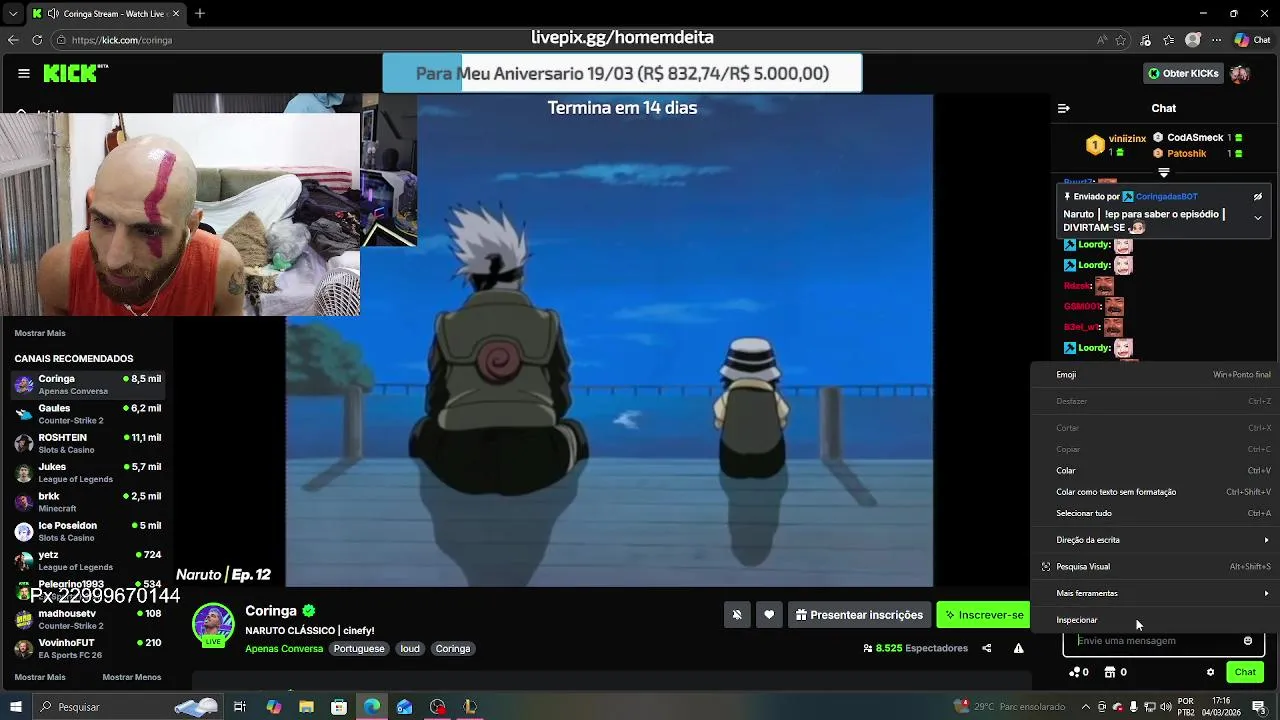This screenshot has height=720, width=1280.
Task: Open recommended channel Gaules
Action: pyautogui.click(x=88, y=414)
